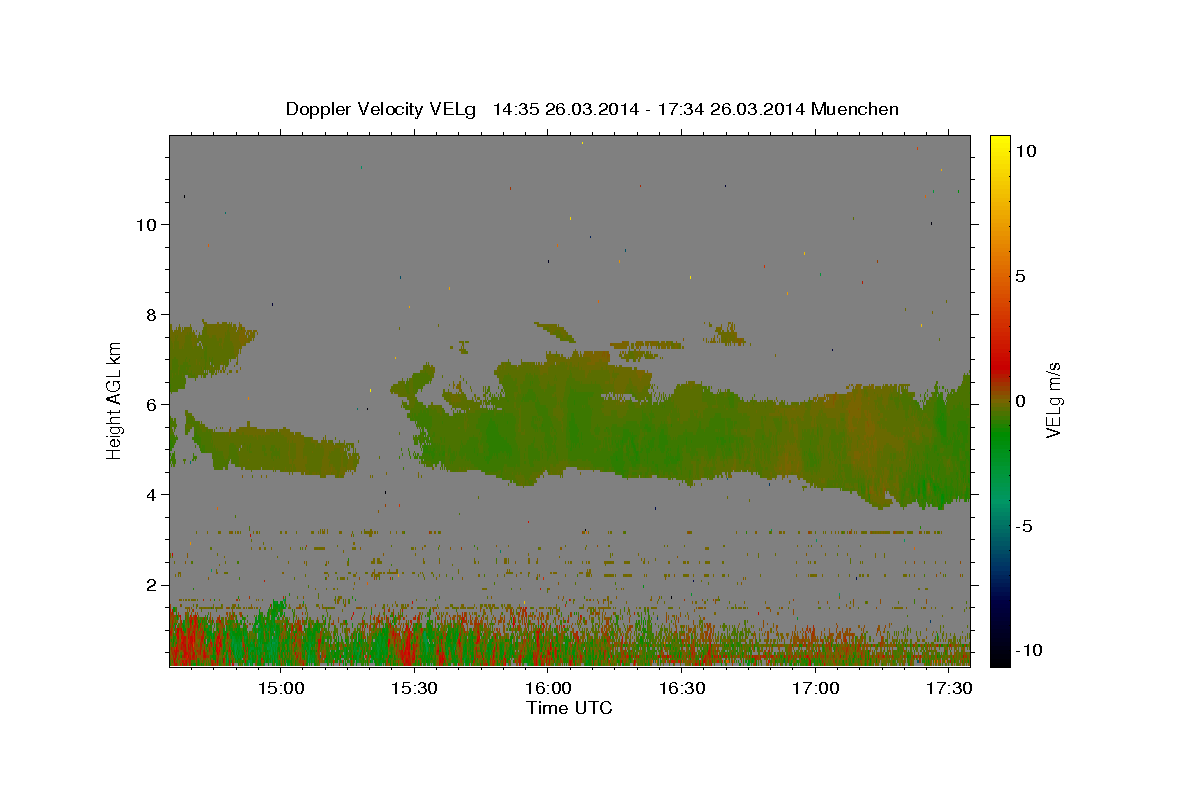Click the 'Time UTC' axis label
The image size is (1200, 800).
(569, 708)
